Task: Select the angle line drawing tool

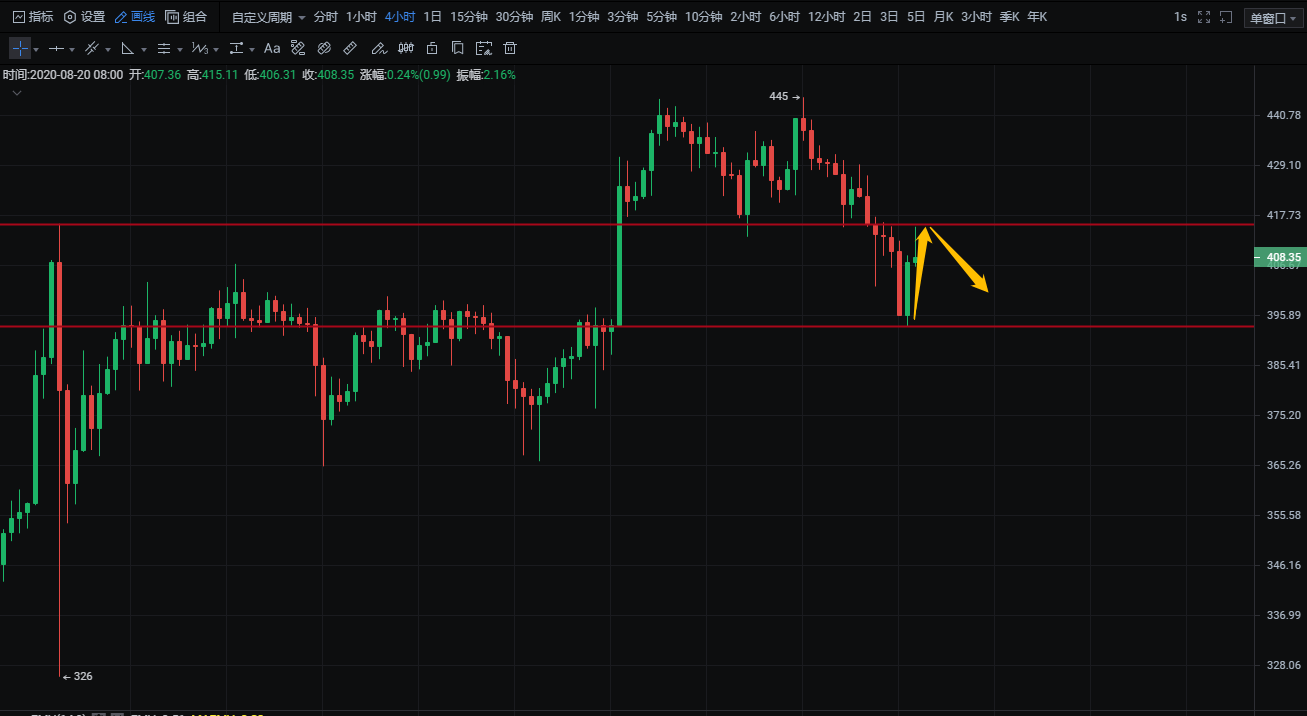Action: point(127,48)
